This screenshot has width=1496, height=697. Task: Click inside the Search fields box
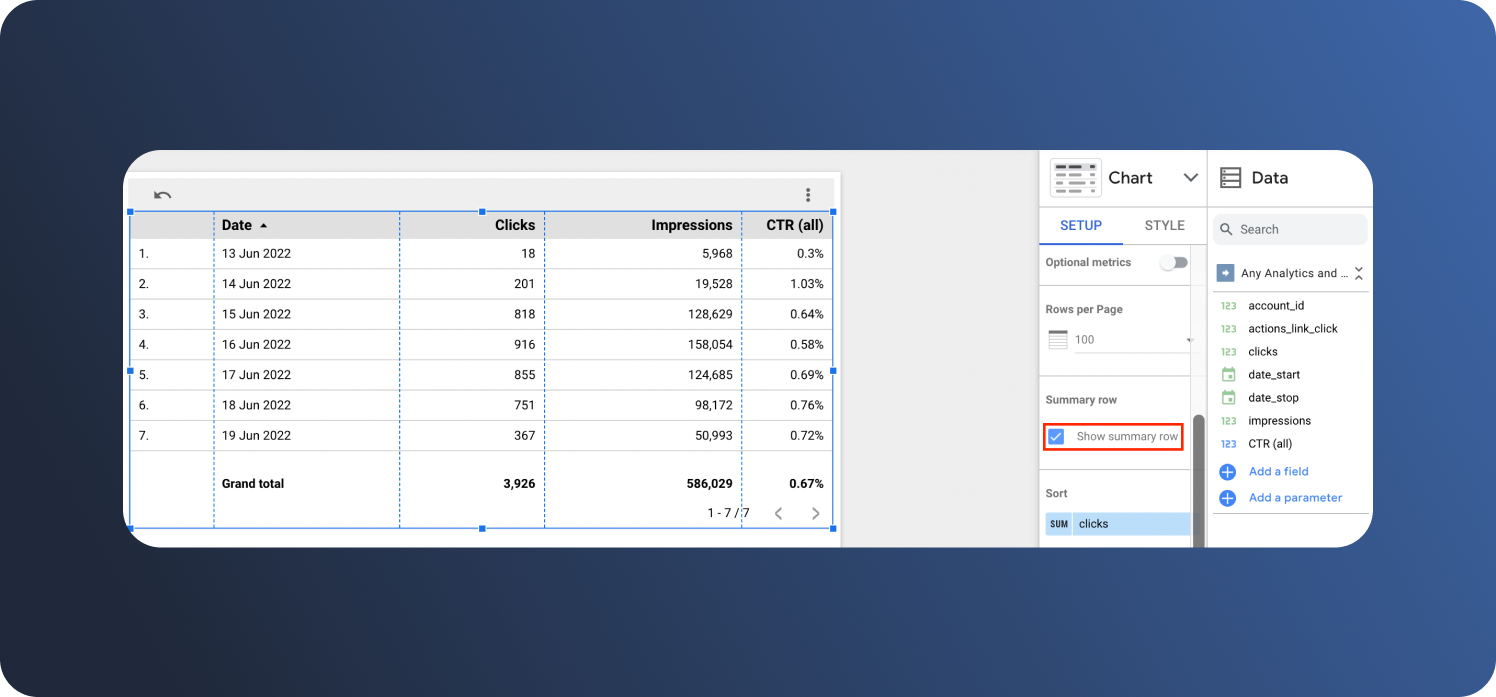coord(1290,229)
